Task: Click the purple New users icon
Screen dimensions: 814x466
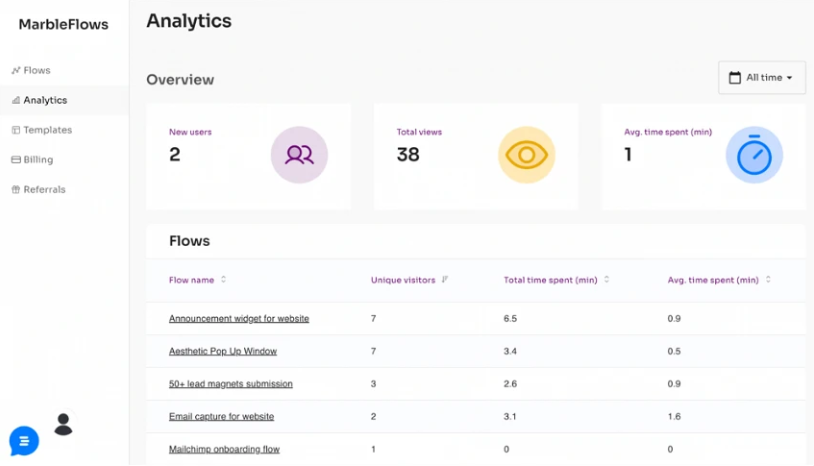Action: (299, 155)
